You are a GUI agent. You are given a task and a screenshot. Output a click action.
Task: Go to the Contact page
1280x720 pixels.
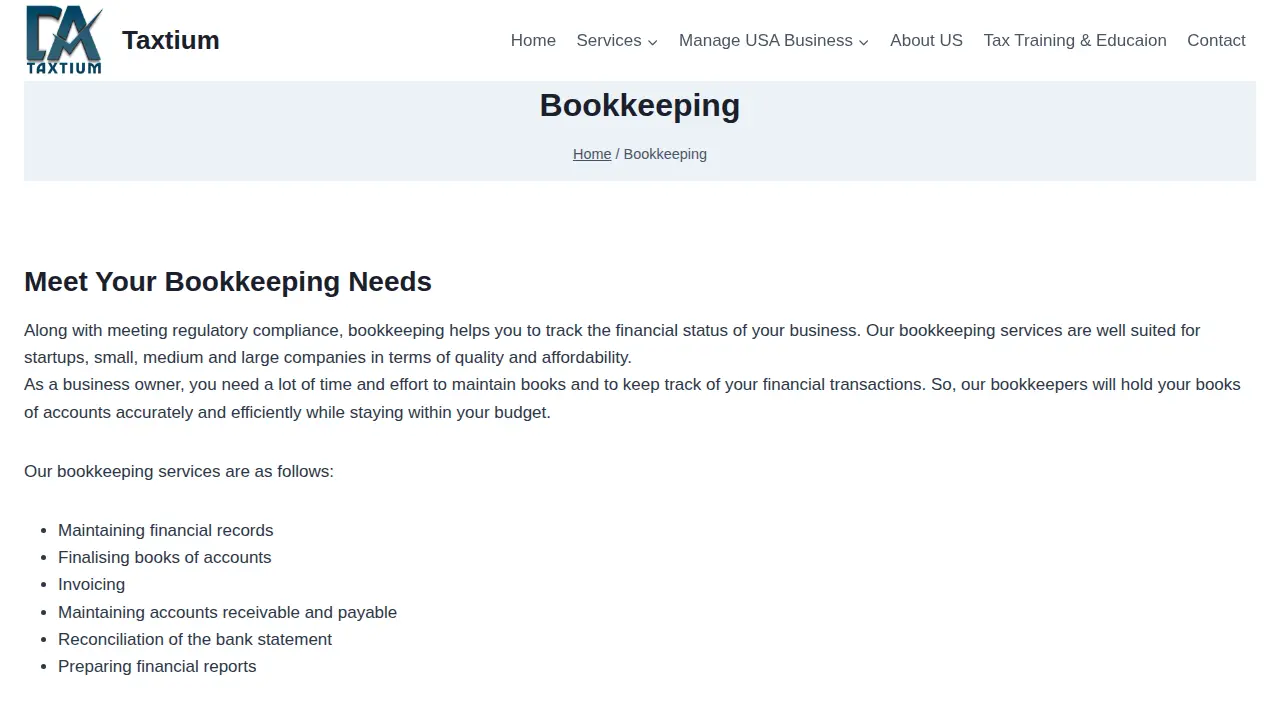[x=1216, y=40]
